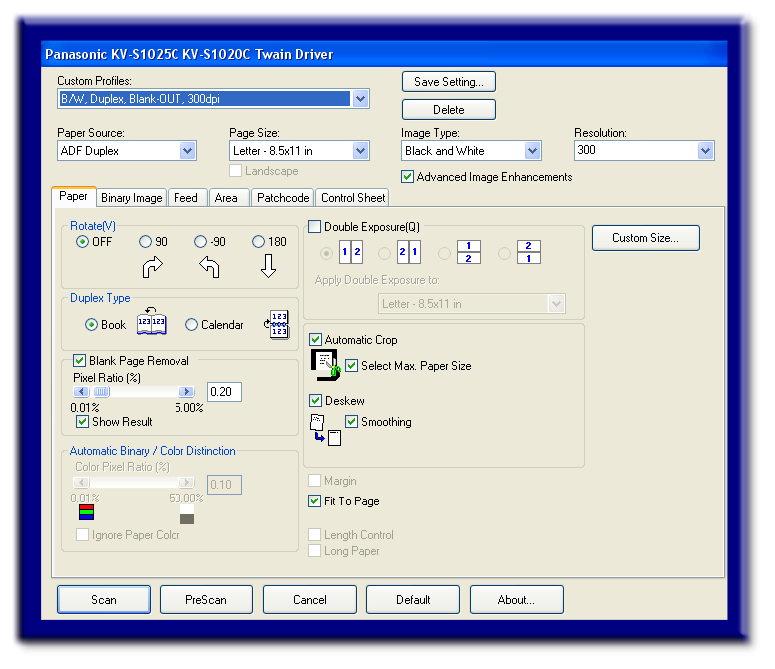Viewport: 775px width, 669px height.
Task: Restore settings with Default button
Action: point(413,600)
